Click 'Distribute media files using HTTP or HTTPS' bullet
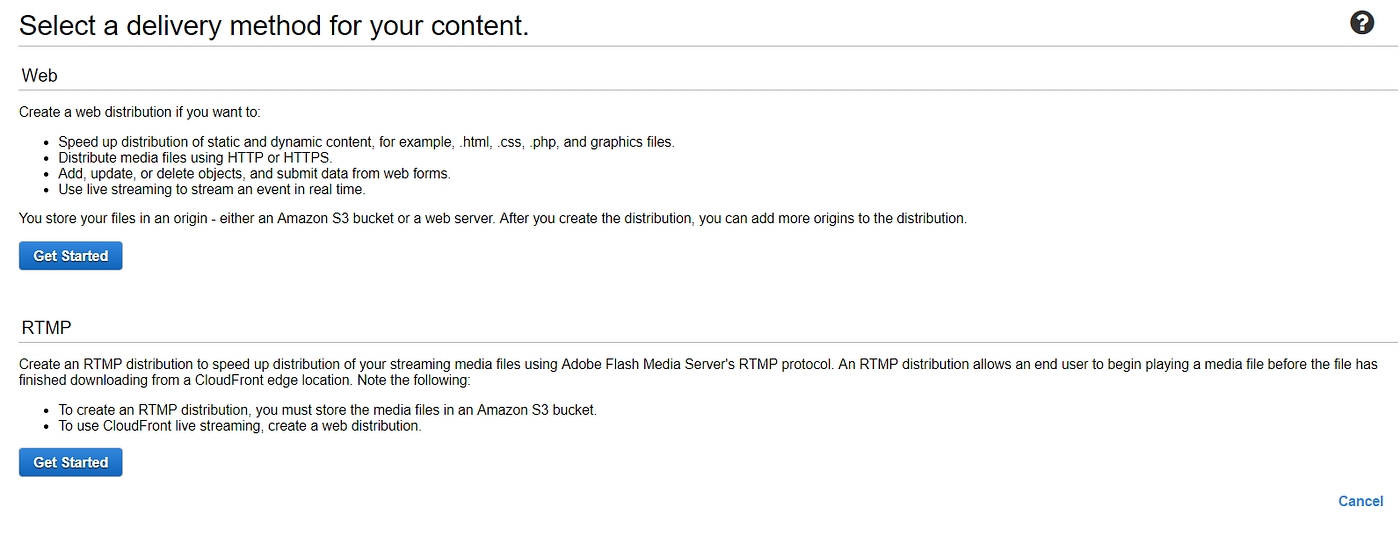The height and width of the screenshot is (536, 1400). coord(194,158)
